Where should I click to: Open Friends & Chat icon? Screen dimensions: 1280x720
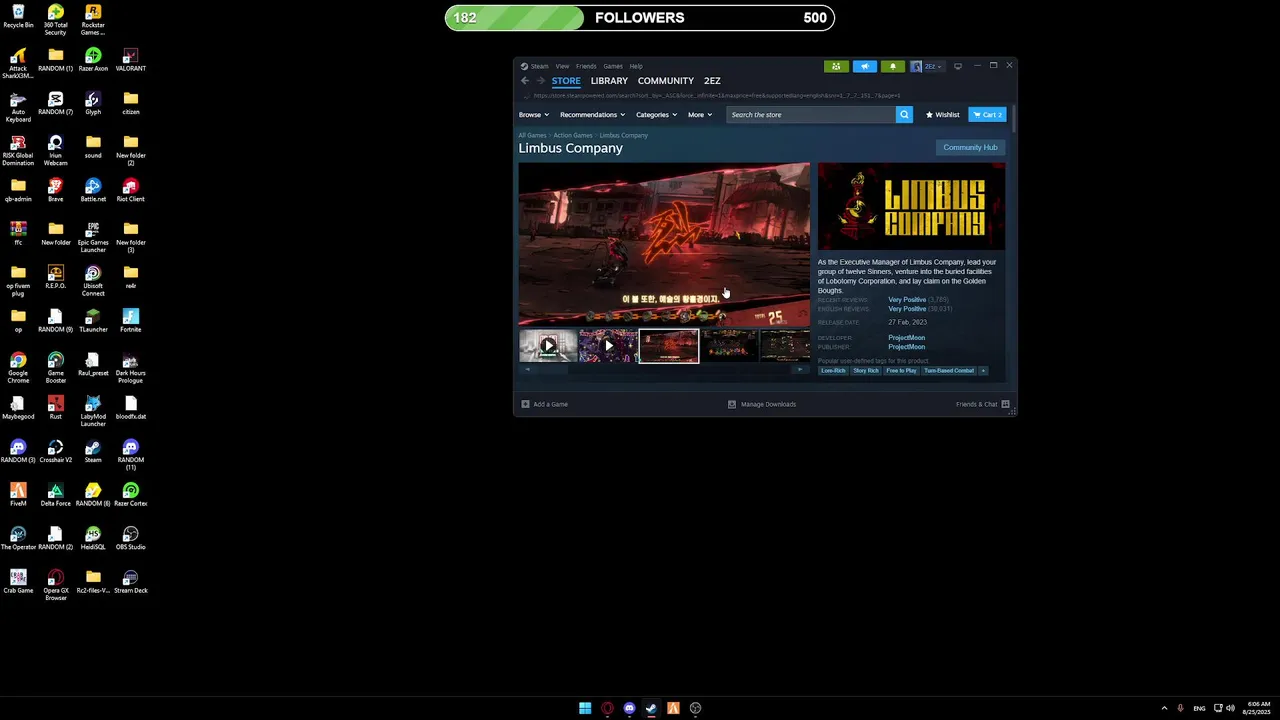tap(1005, 404)
